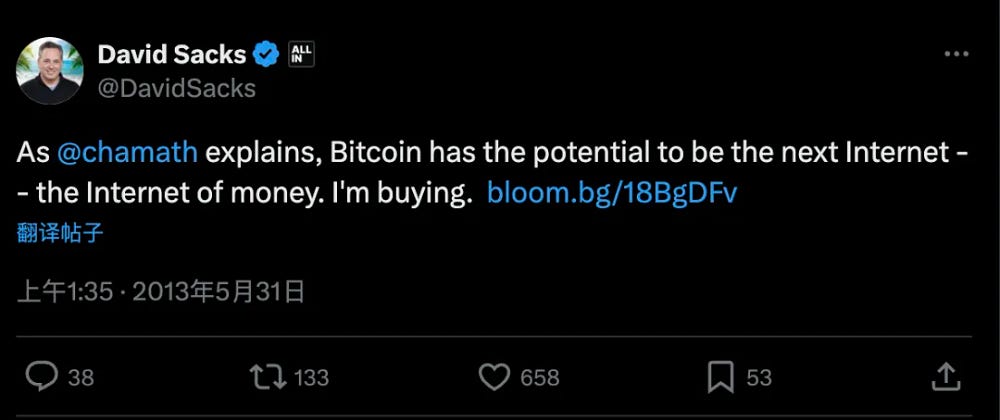Open David Sacks profile avatar
Image resolution: width=1000 pixels, height=420 pixels.
click(x=51, y=72)
